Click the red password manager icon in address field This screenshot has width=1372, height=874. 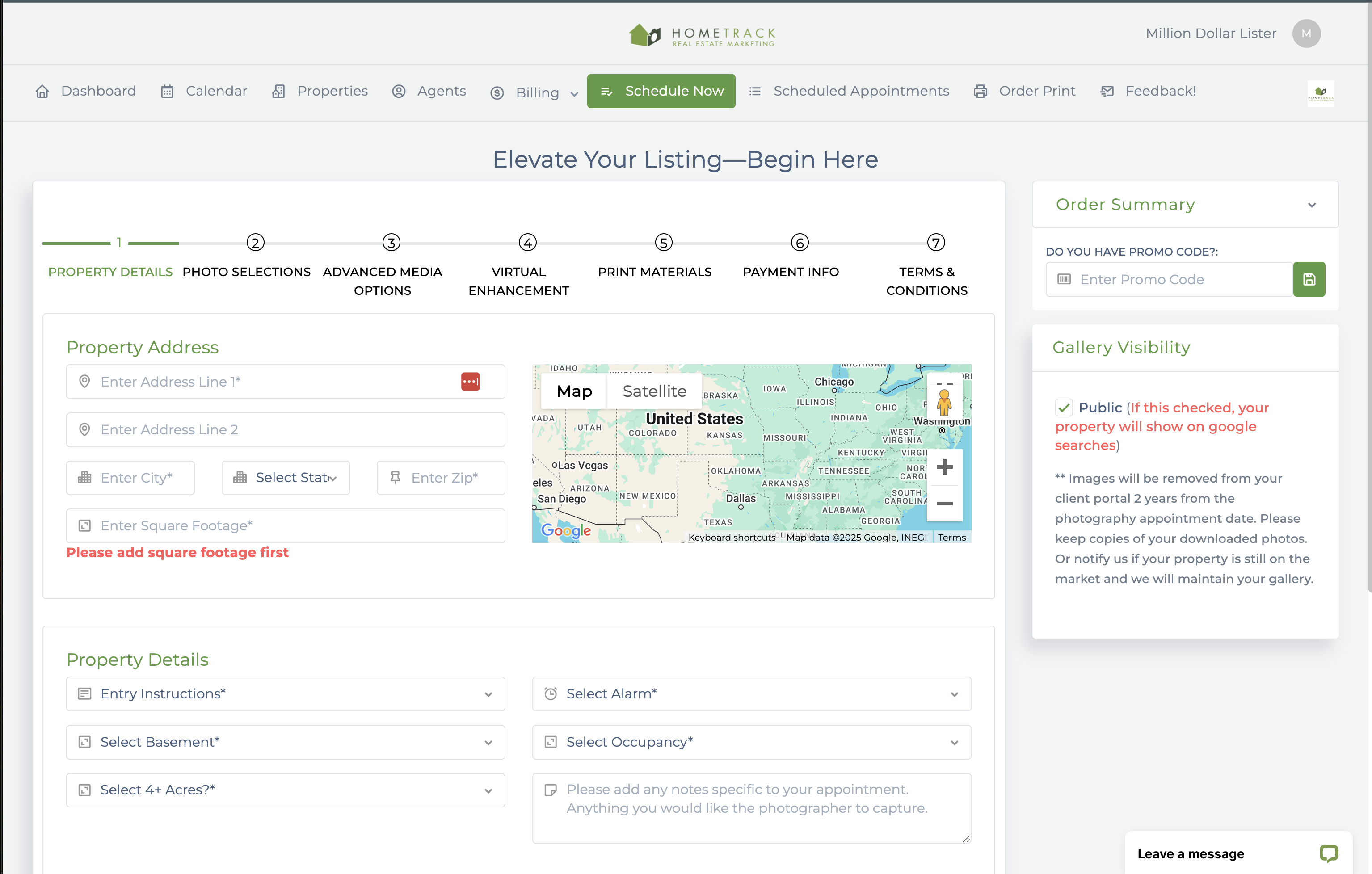pyautogui.click(x=470, y=381)
